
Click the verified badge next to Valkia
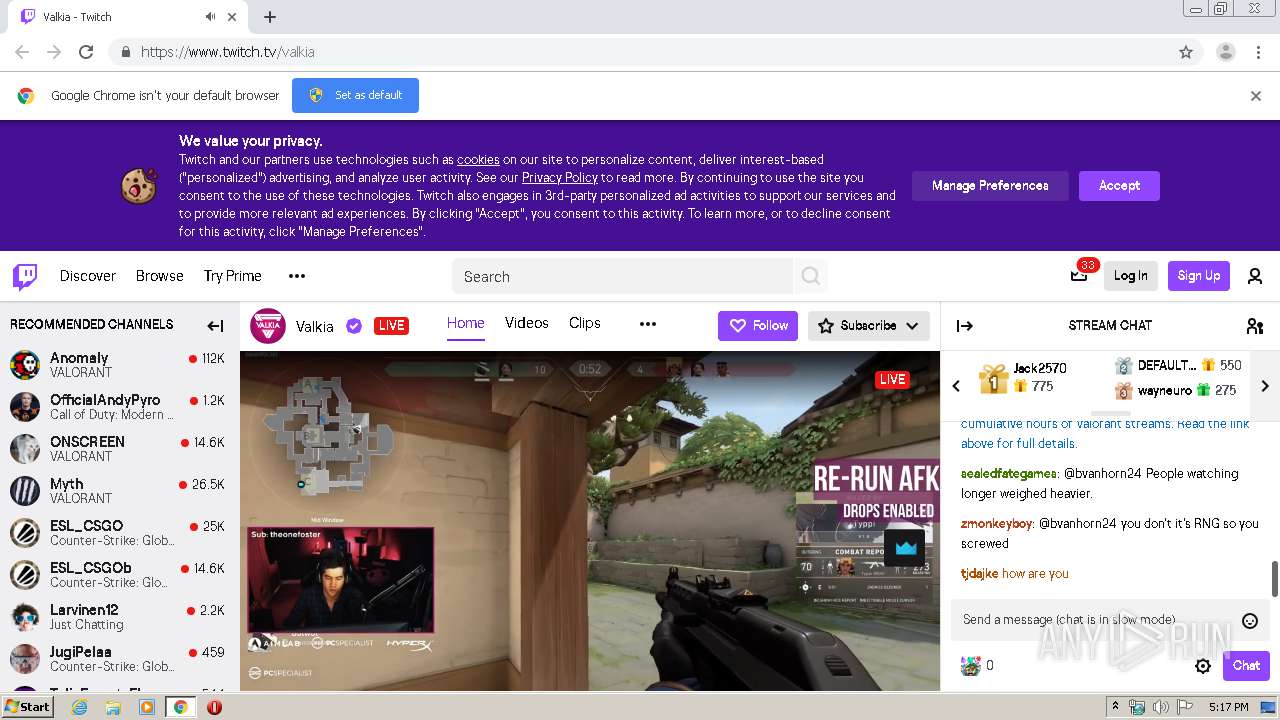(353, 326)
